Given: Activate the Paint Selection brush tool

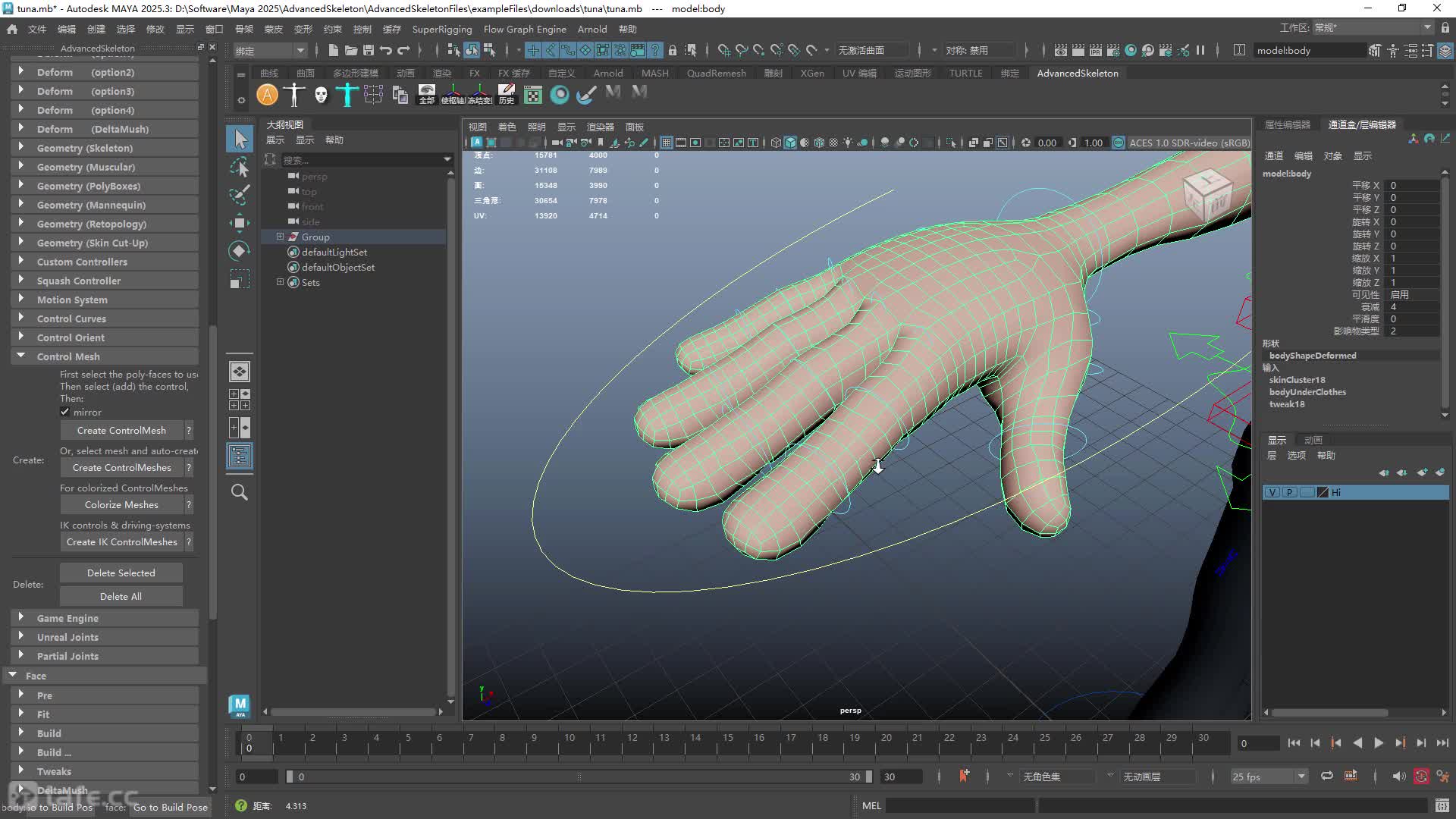Looking at the screenshot, I should click(240, 195).
